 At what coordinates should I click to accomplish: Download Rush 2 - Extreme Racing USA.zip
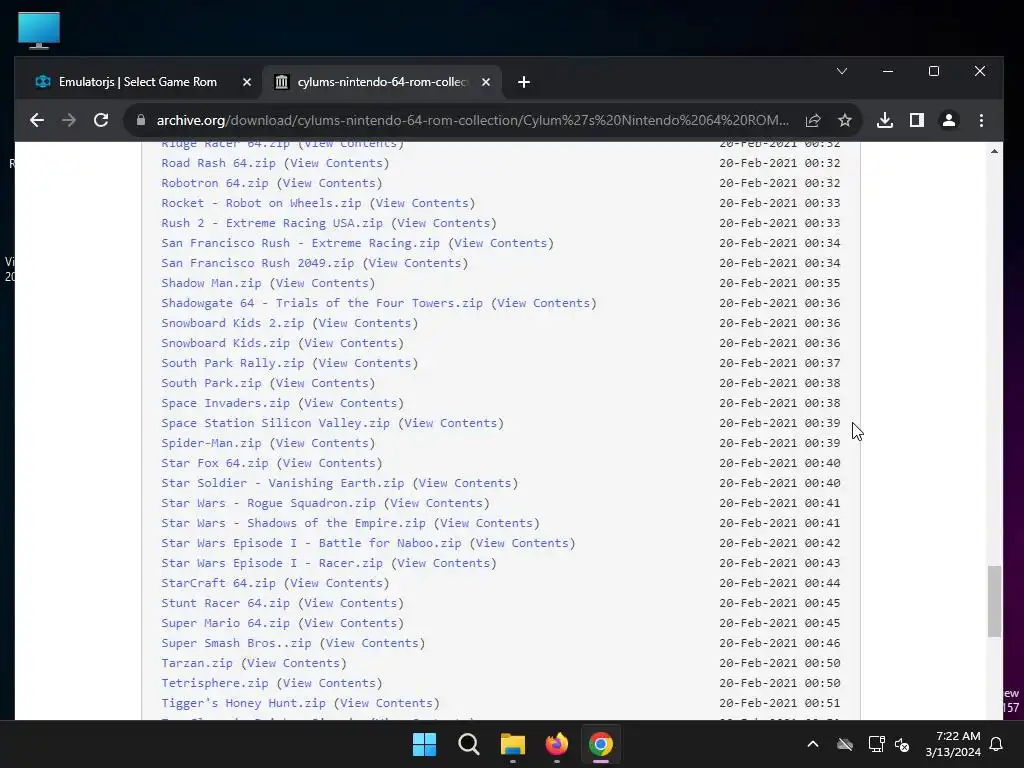point(272,223)
